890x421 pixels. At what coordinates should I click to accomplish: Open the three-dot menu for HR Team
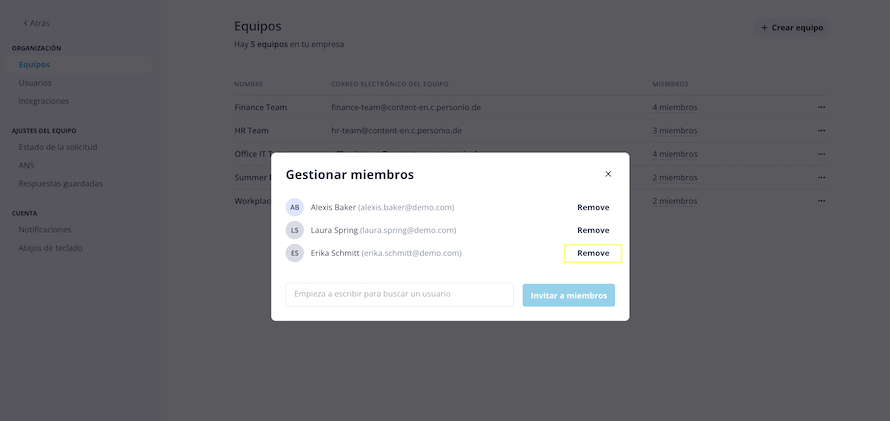pos(821,130)
